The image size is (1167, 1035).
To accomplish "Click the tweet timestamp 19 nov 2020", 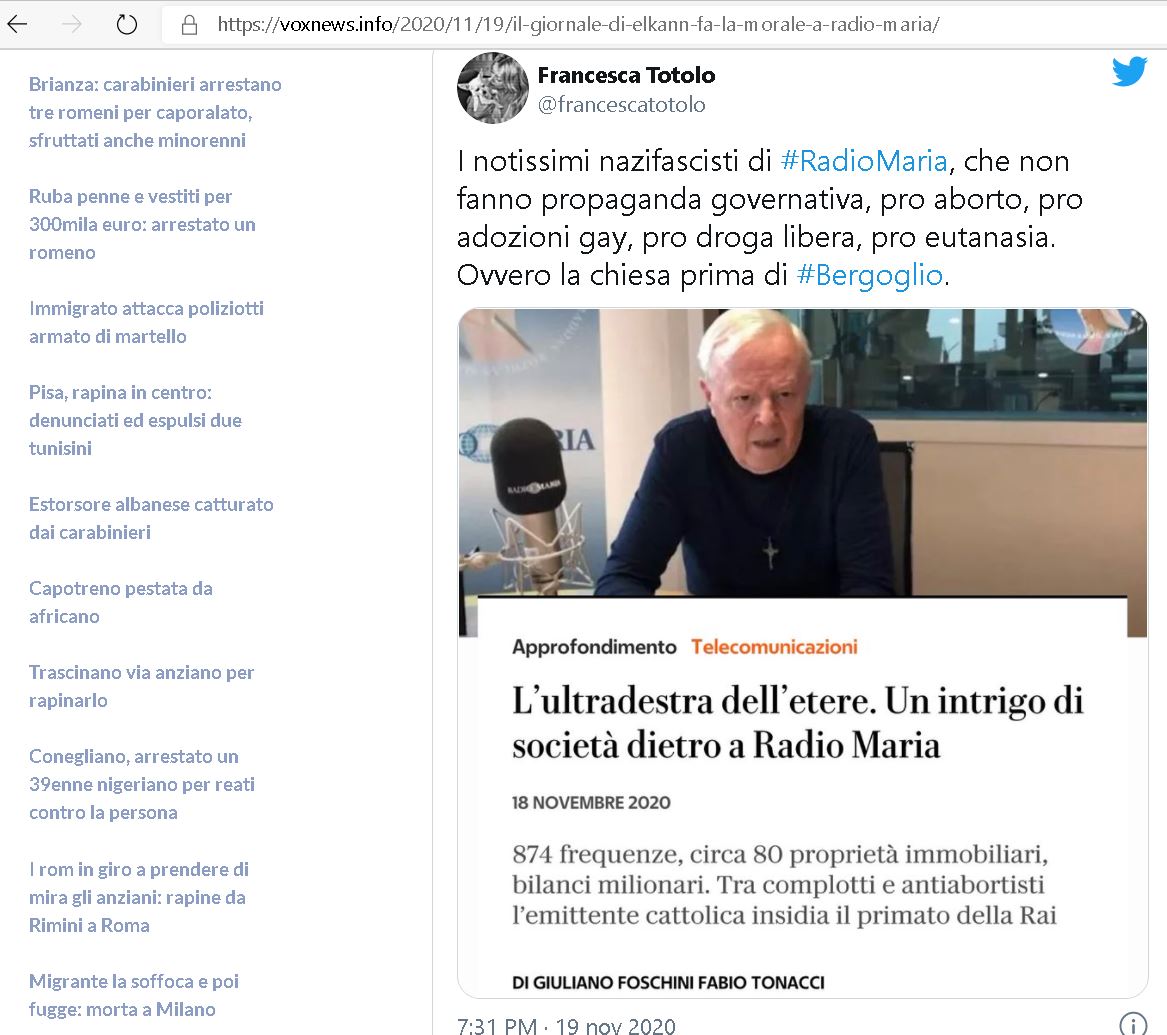I will pyautogui.click(x=566, y=1025).
